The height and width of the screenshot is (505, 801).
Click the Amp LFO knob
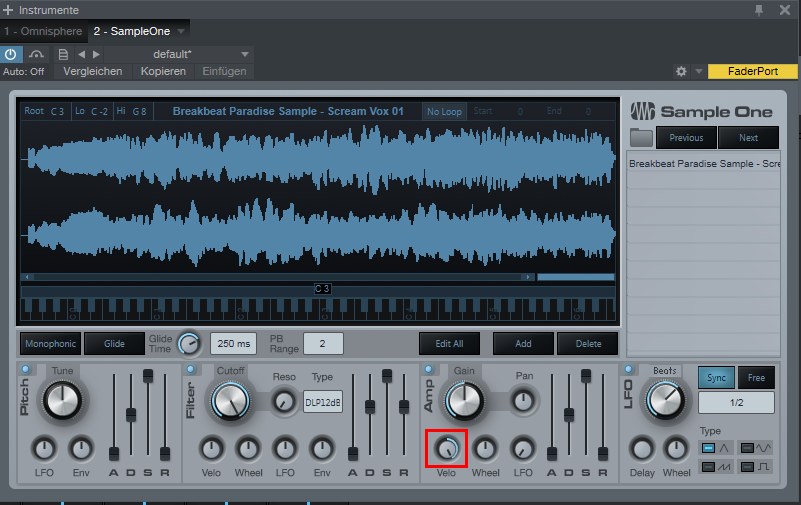point(523,449)
